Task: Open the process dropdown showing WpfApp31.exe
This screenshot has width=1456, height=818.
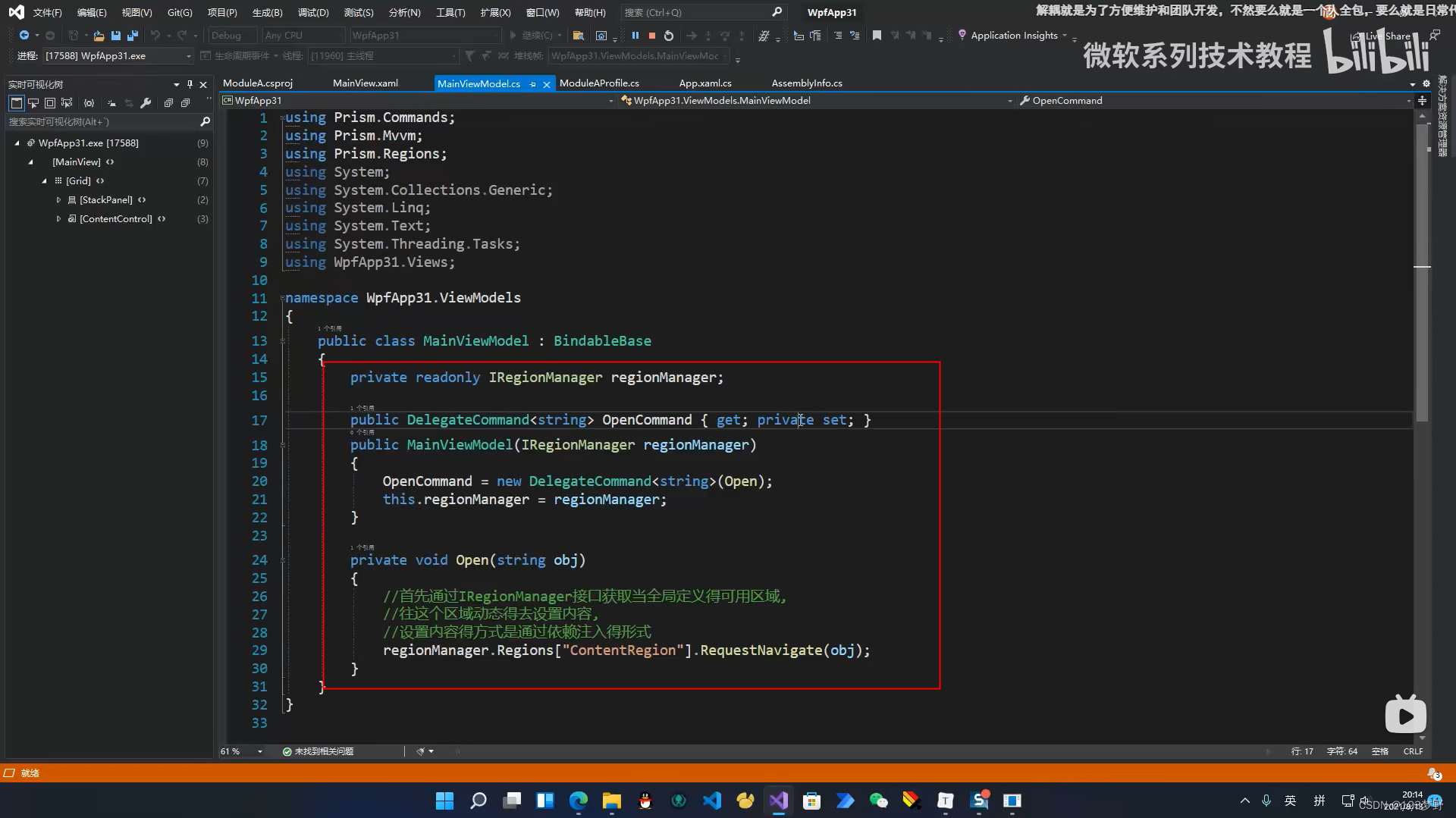Action: [x=118, y=56]
